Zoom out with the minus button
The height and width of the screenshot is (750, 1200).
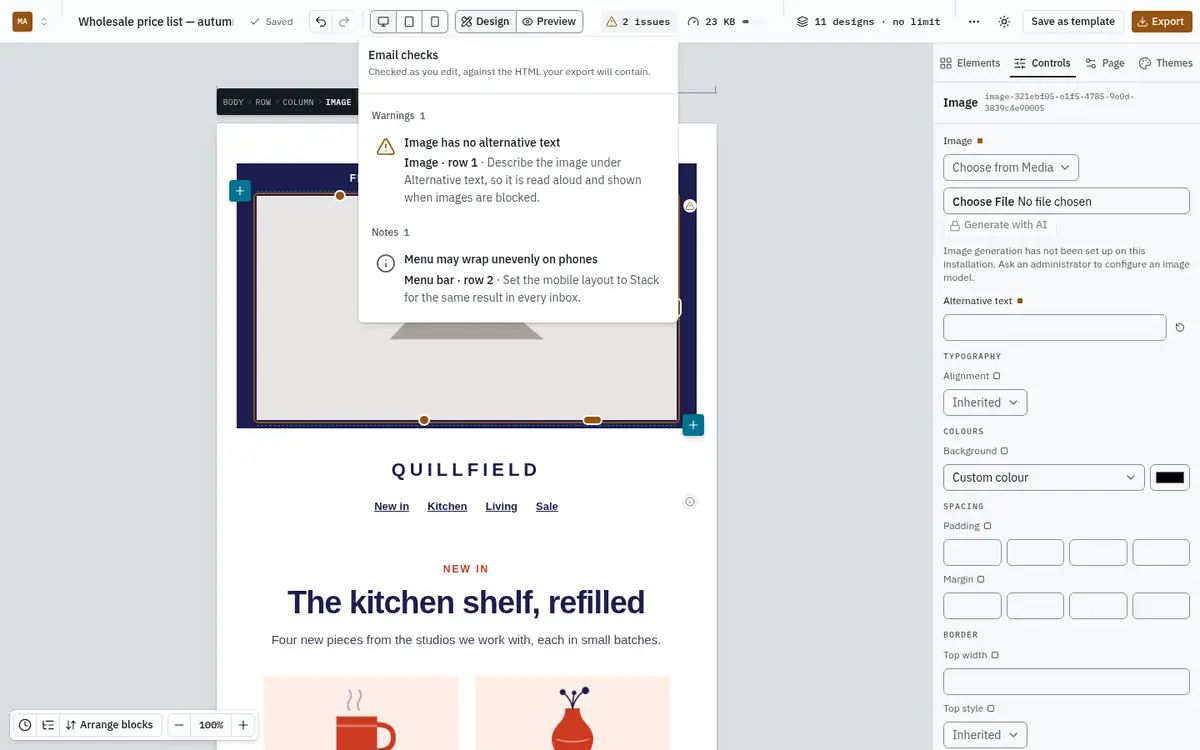click(178, 725)
